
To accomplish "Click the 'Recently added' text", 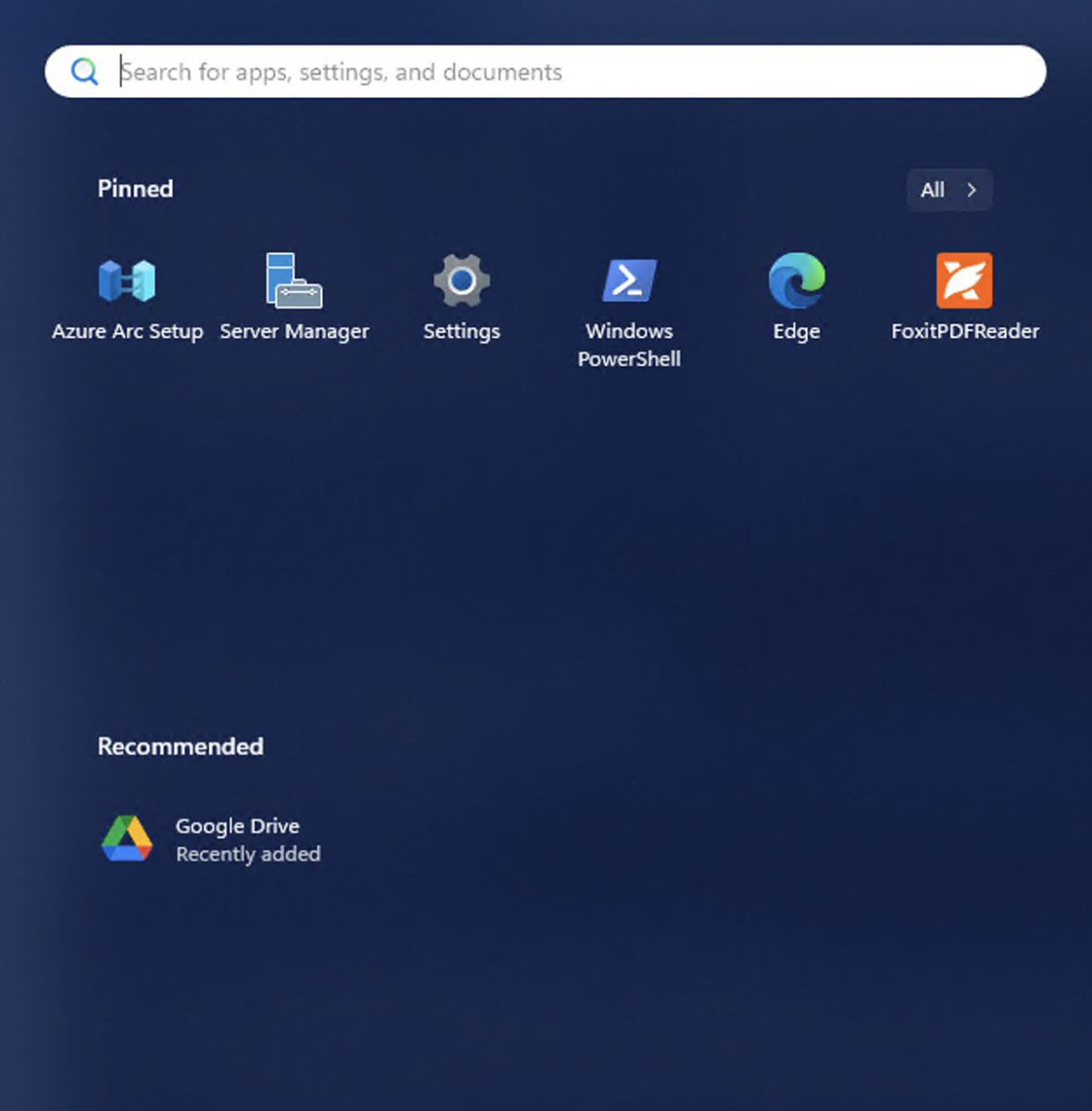I will tap(248, 854).
